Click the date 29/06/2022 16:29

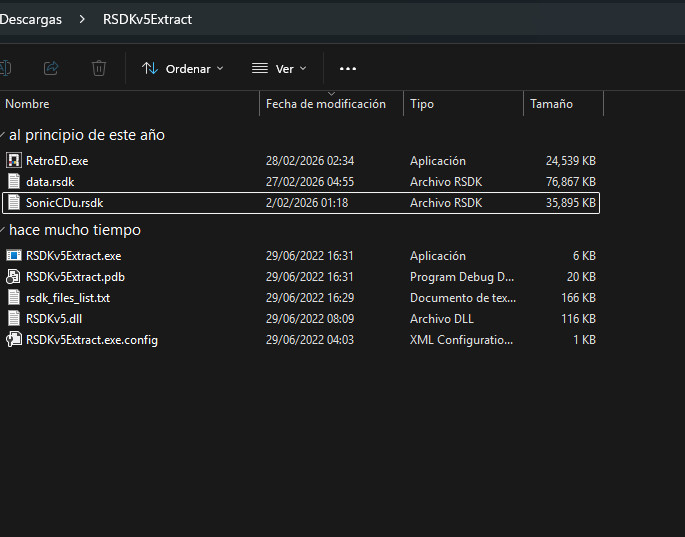point(310,298)
